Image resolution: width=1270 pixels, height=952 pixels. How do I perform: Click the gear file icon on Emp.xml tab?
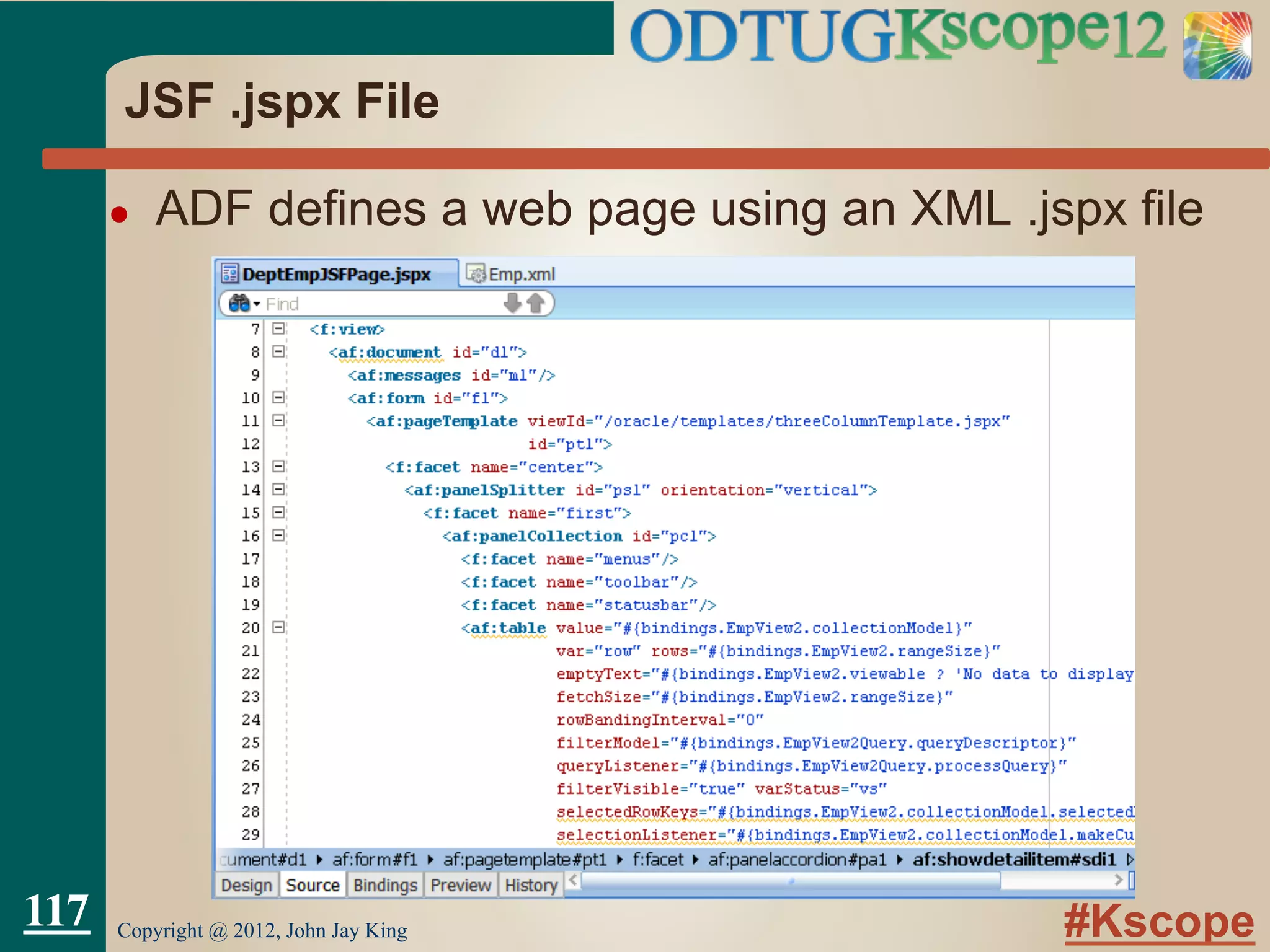(476, 273)
